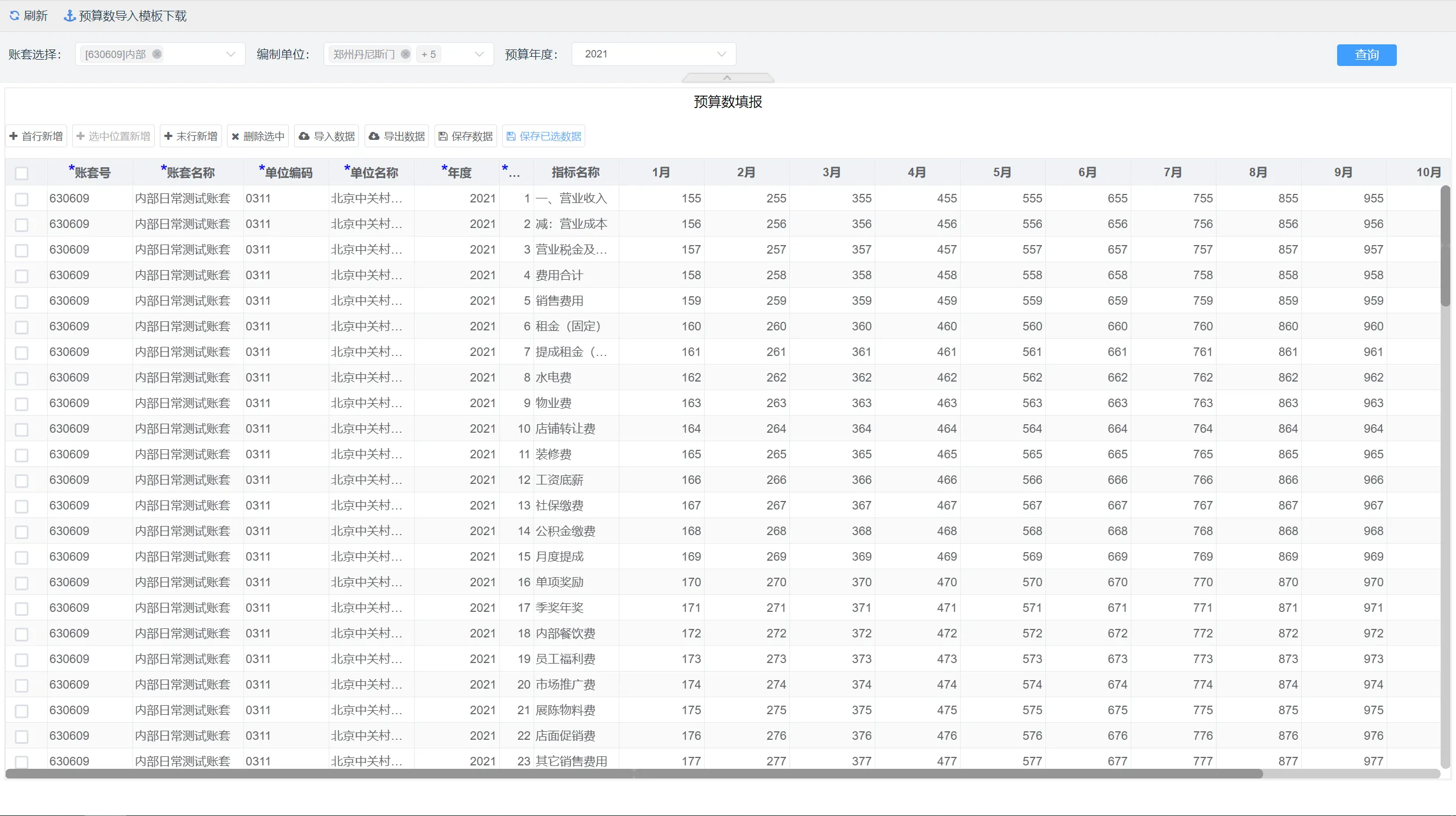
Task: Check the row for 费用合计
Action: click(22, 276)
